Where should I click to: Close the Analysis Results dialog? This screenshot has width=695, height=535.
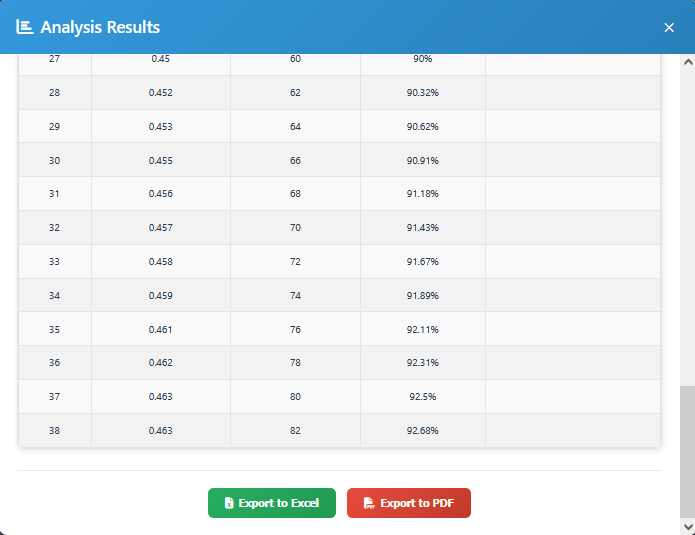669,27
